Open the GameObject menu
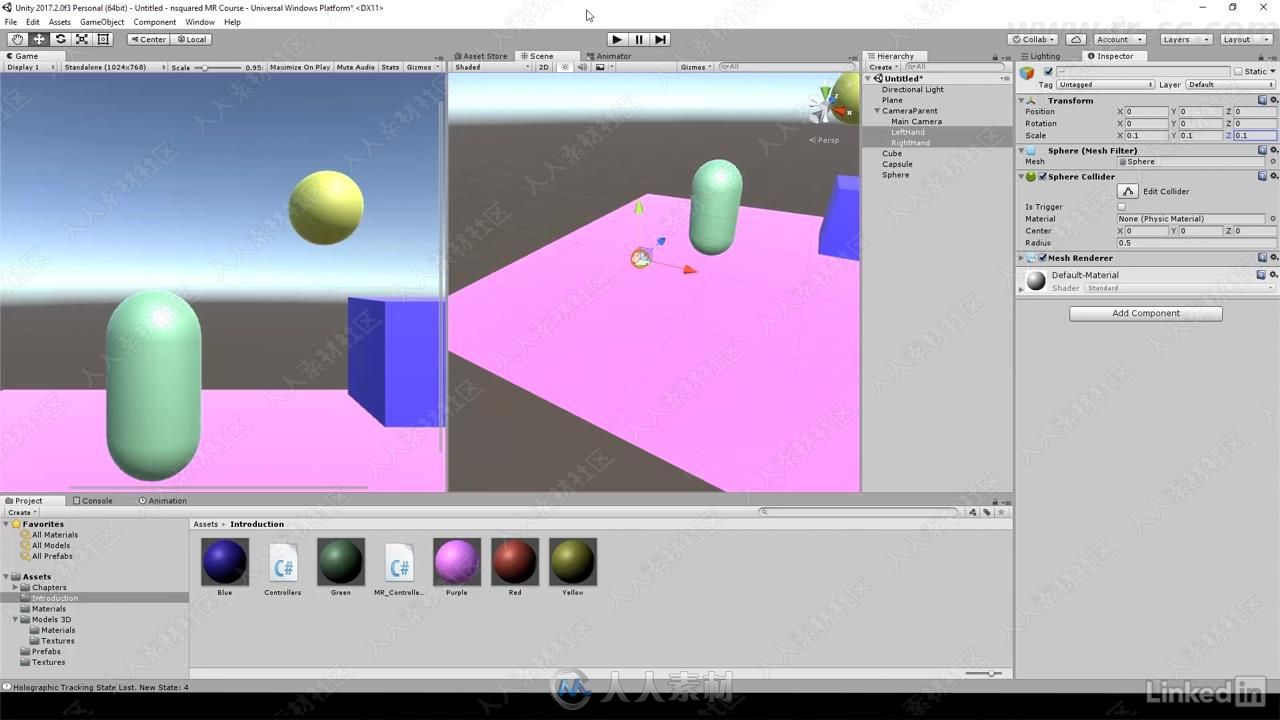The width and height of the screenshot is (1280, 720). pyautogui.click(x=102, y=22)
